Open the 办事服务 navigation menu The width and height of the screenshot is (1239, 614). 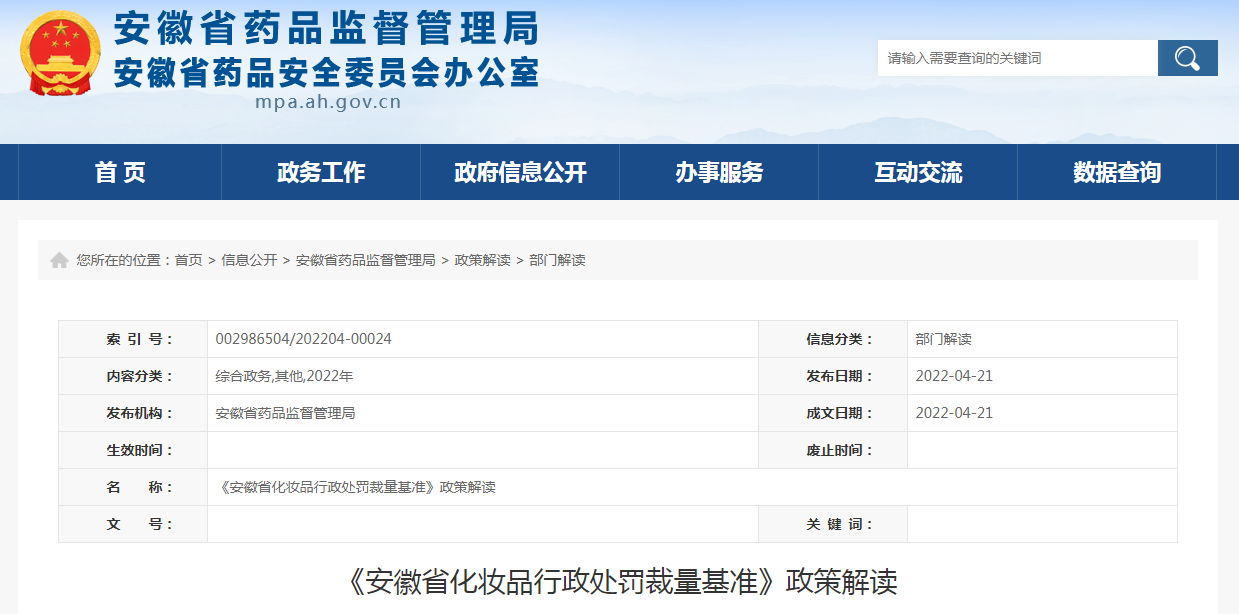coord(719,172)
